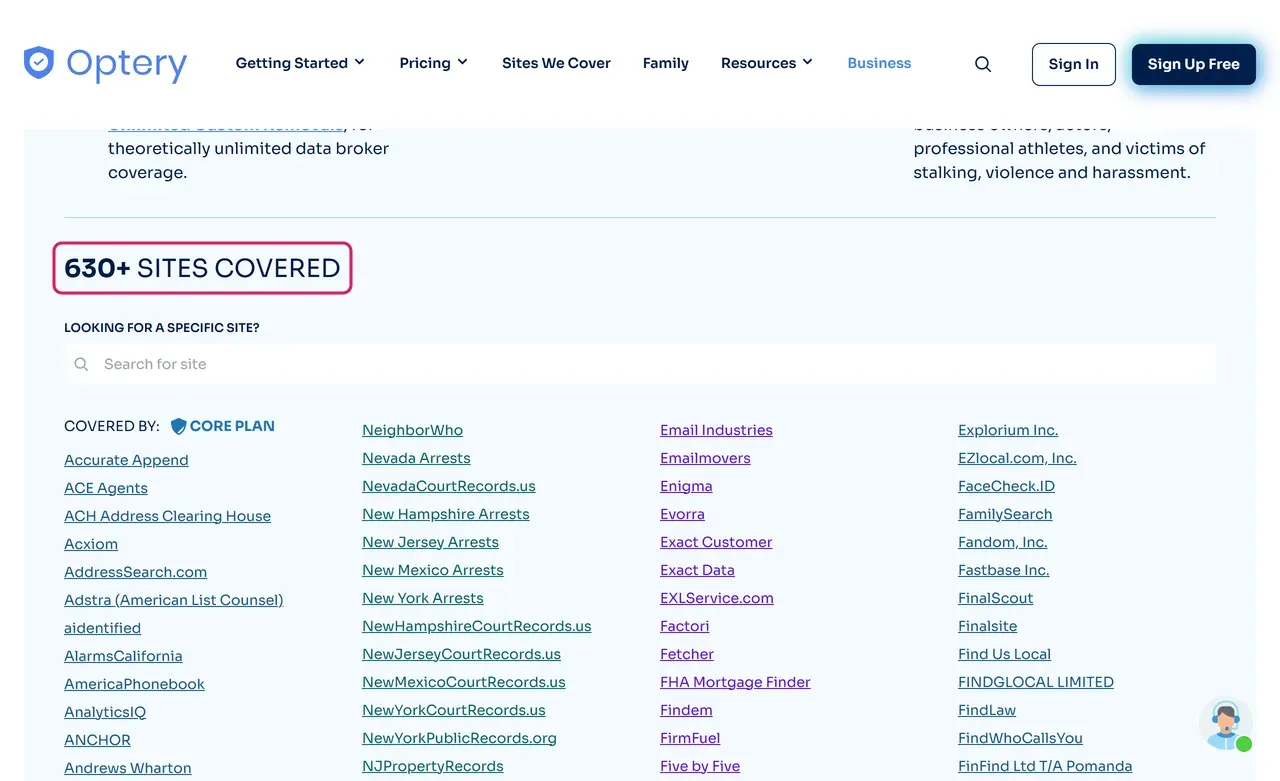
Task: Open the Exact Data link
Action: pos(697,570)
